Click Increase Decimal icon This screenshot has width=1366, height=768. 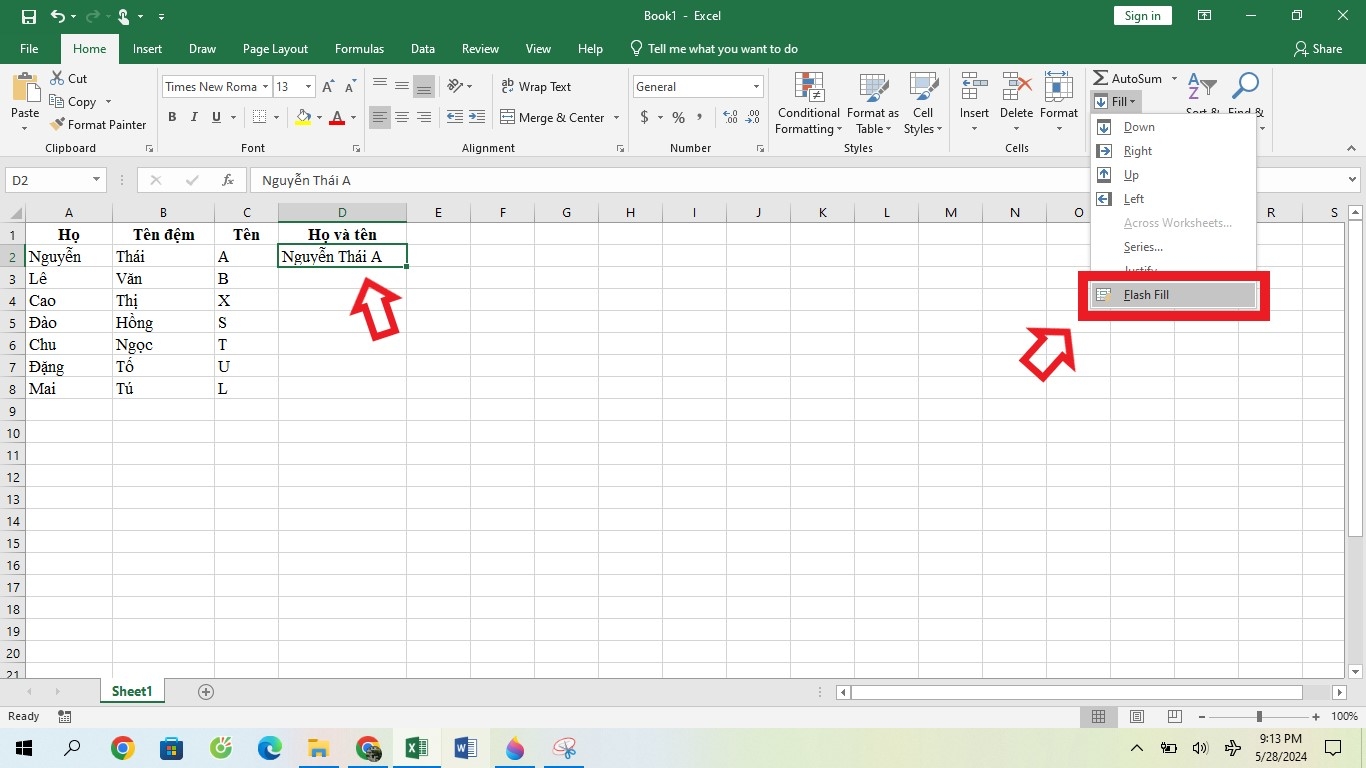click(x=727, y=117)
